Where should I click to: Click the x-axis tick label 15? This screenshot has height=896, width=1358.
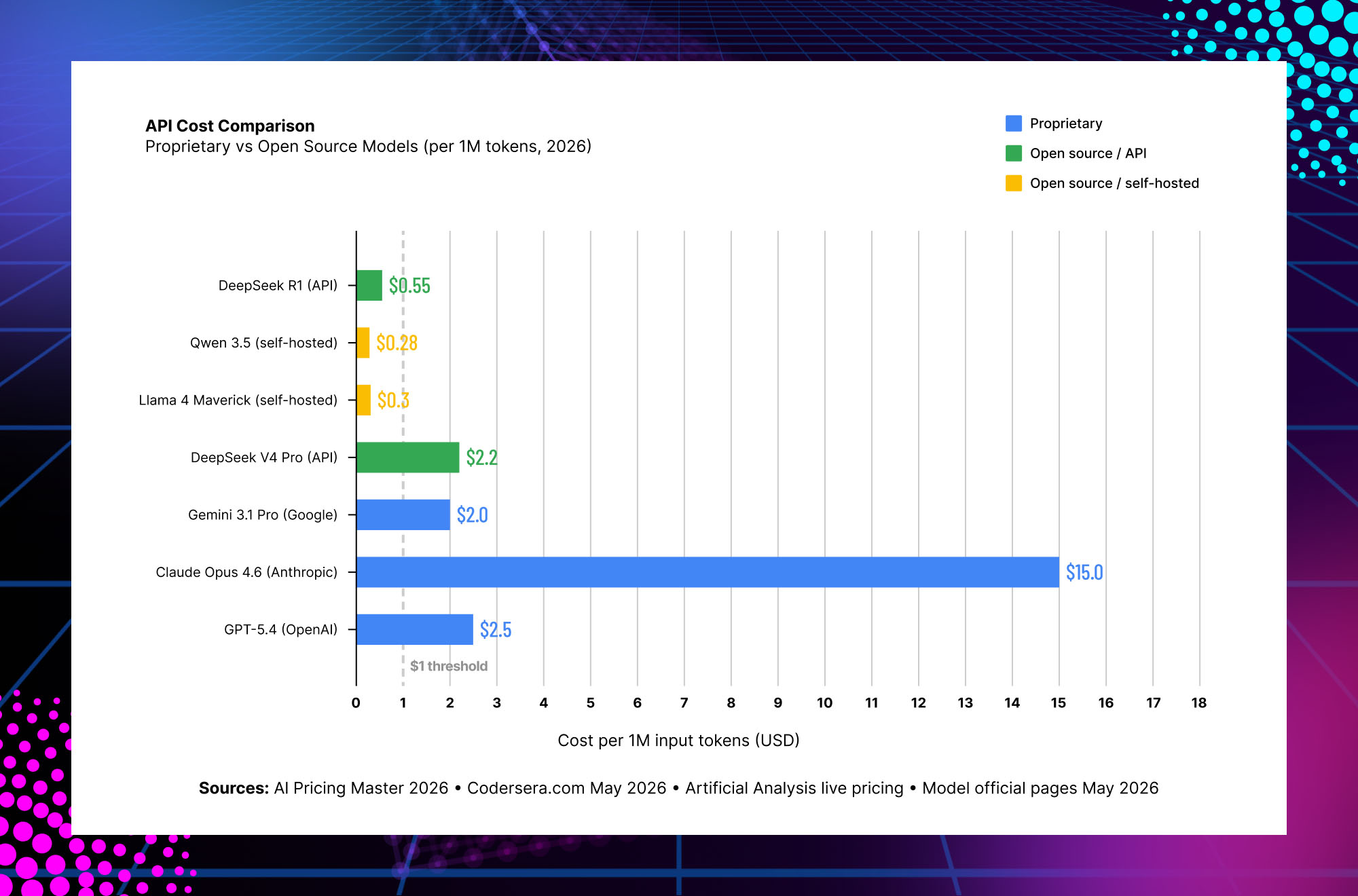1059,703
